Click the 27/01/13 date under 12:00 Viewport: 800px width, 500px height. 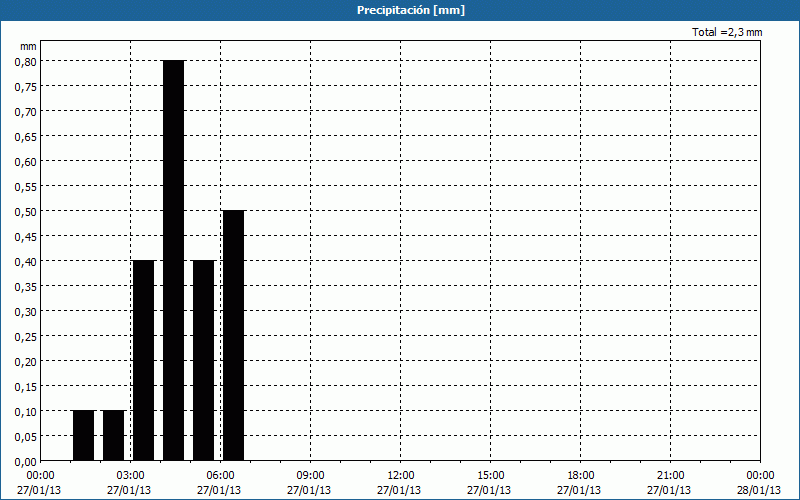[399, 490]
